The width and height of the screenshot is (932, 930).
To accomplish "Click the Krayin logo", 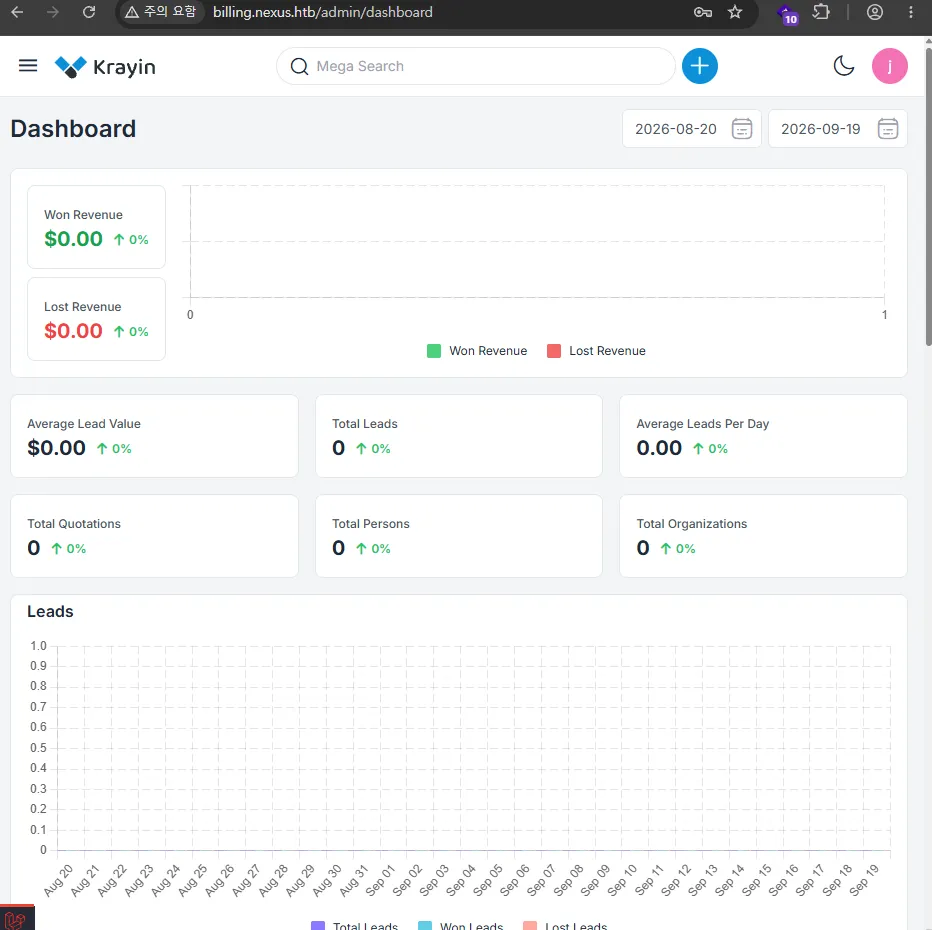I will pyautogui.click(x=105, y=67).
